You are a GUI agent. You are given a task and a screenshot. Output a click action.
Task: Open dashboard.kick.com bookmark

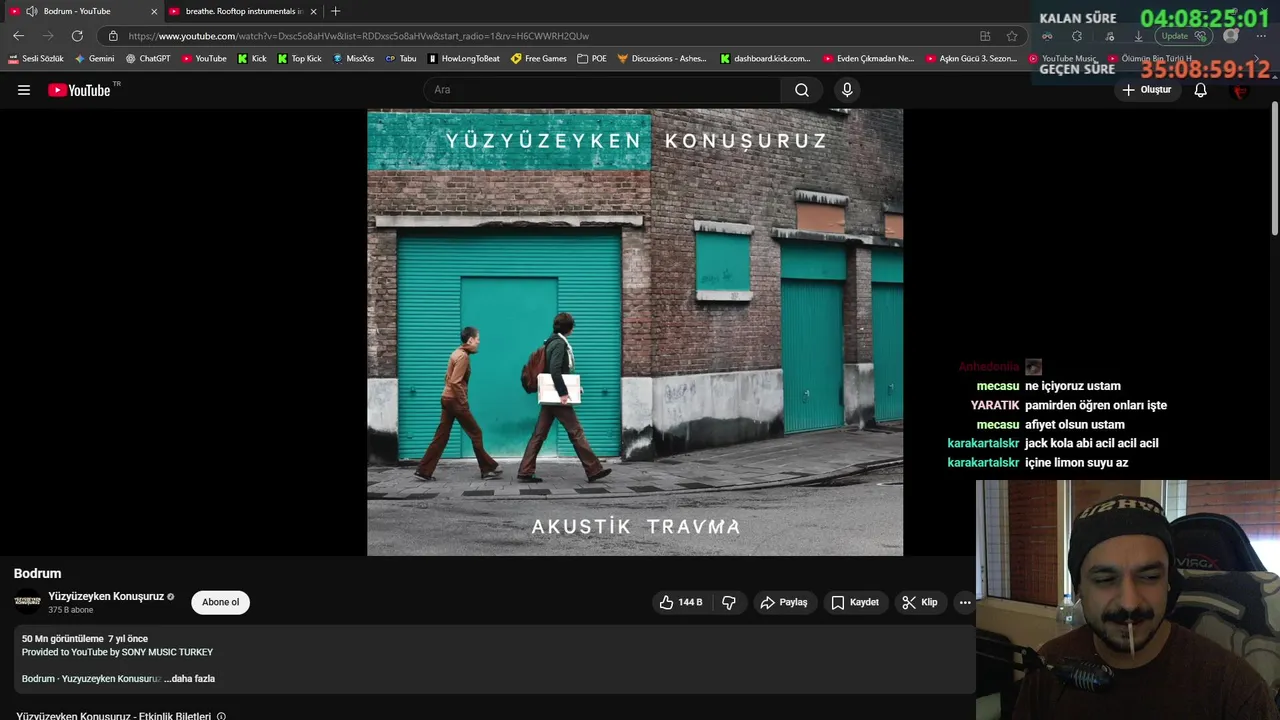766,59
